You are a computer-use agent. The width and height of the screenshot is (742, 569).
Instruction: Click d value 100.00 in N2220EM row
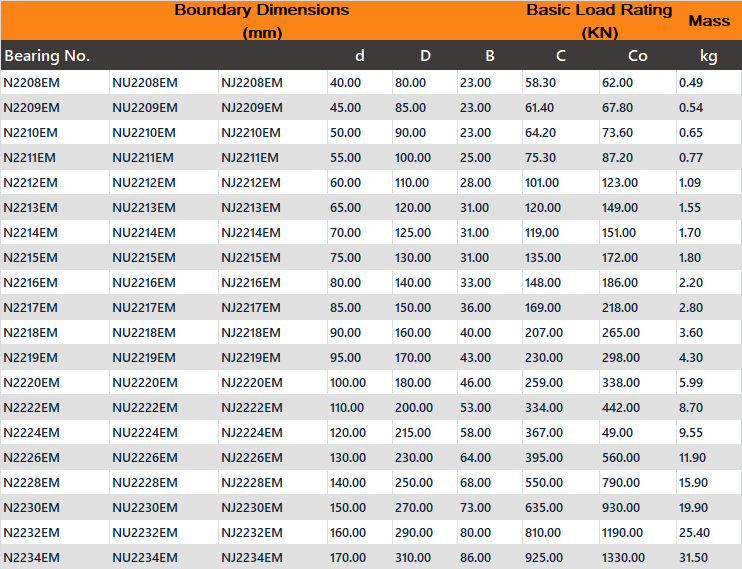pos(348,383)
